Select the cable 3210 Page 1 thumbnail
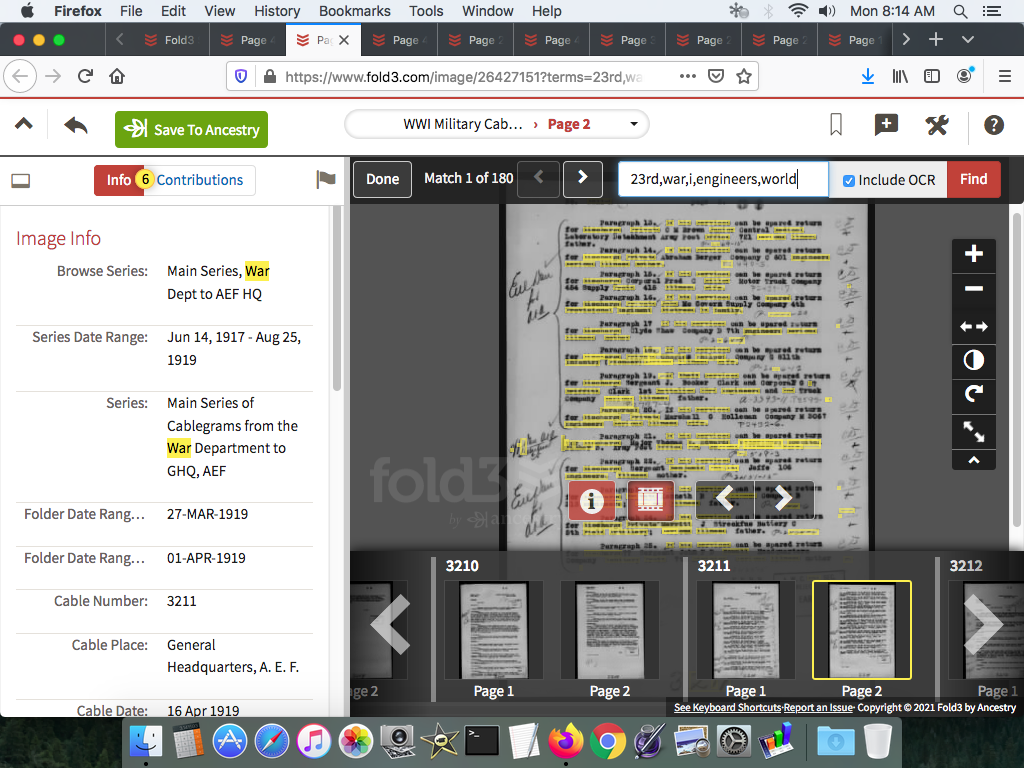Screen dimensions: 1024x768 (x=493, y=631)
